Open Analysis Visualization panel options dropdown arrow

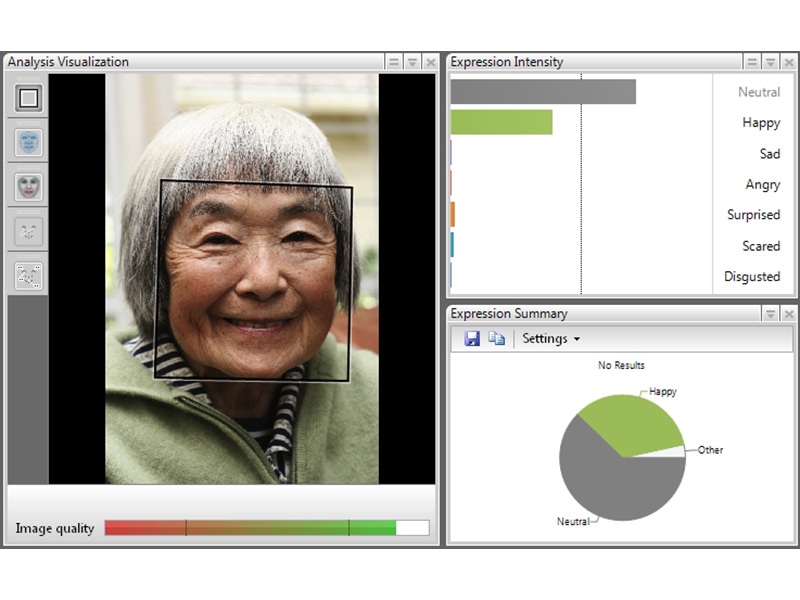412,62
